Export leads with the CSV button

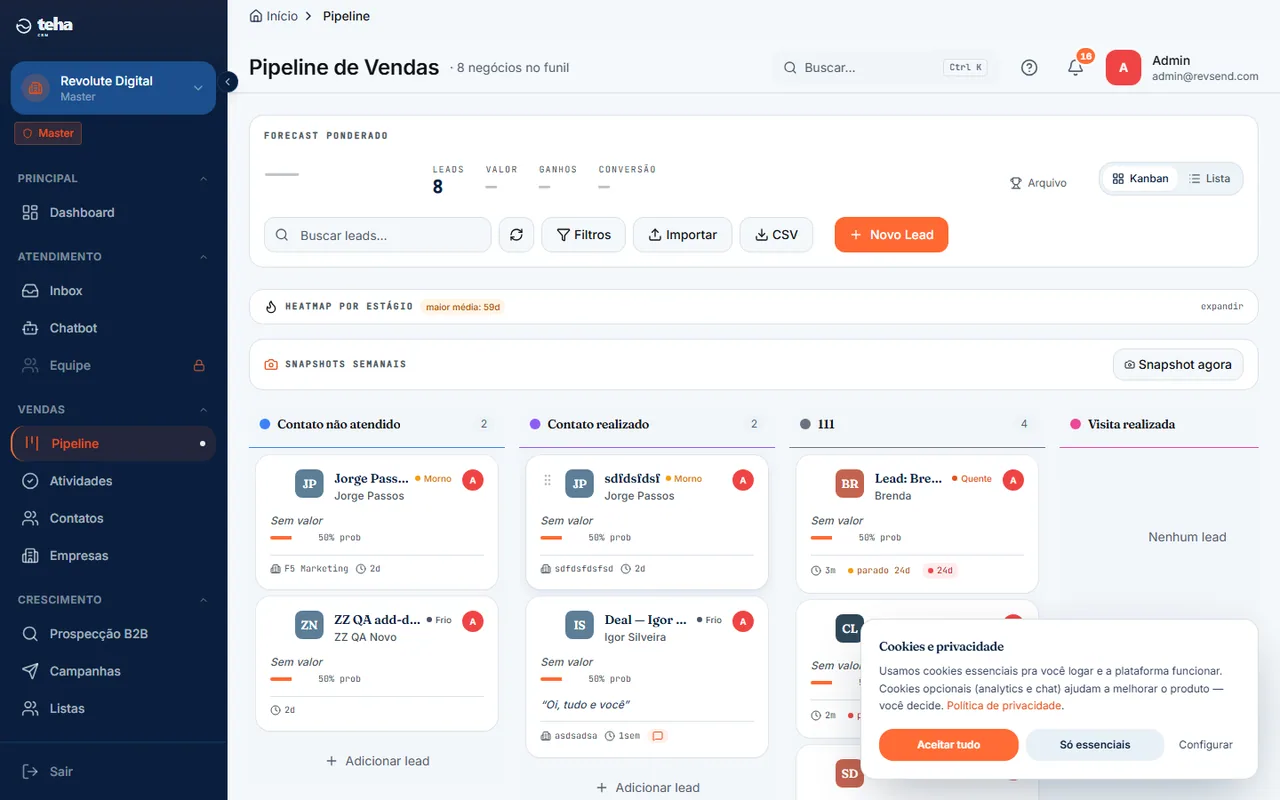coord(776,235)
